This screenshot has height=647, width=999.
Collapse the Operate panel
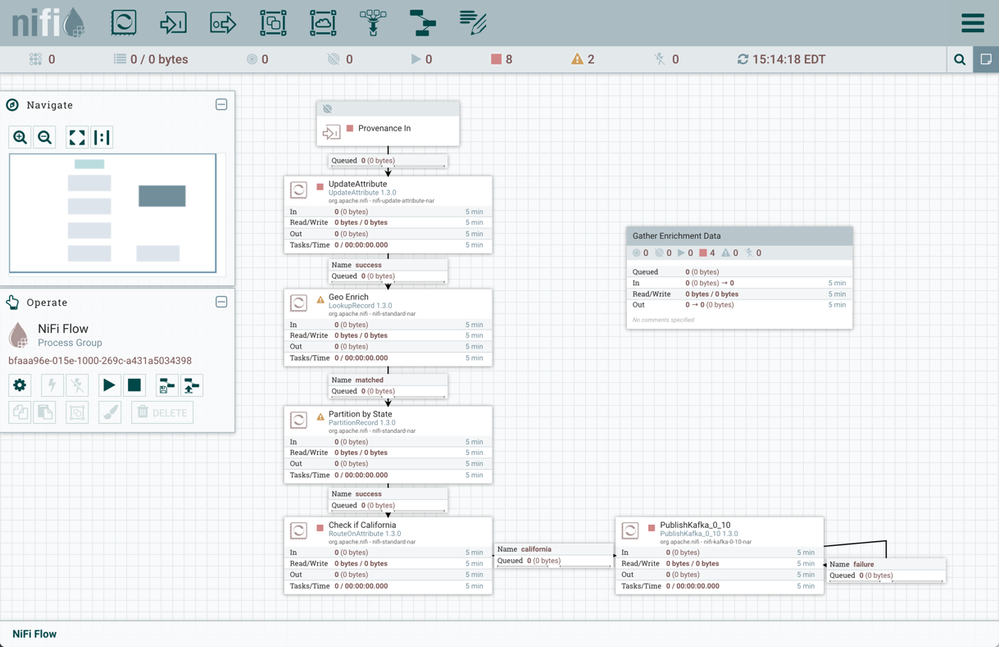tap(221, 302)
